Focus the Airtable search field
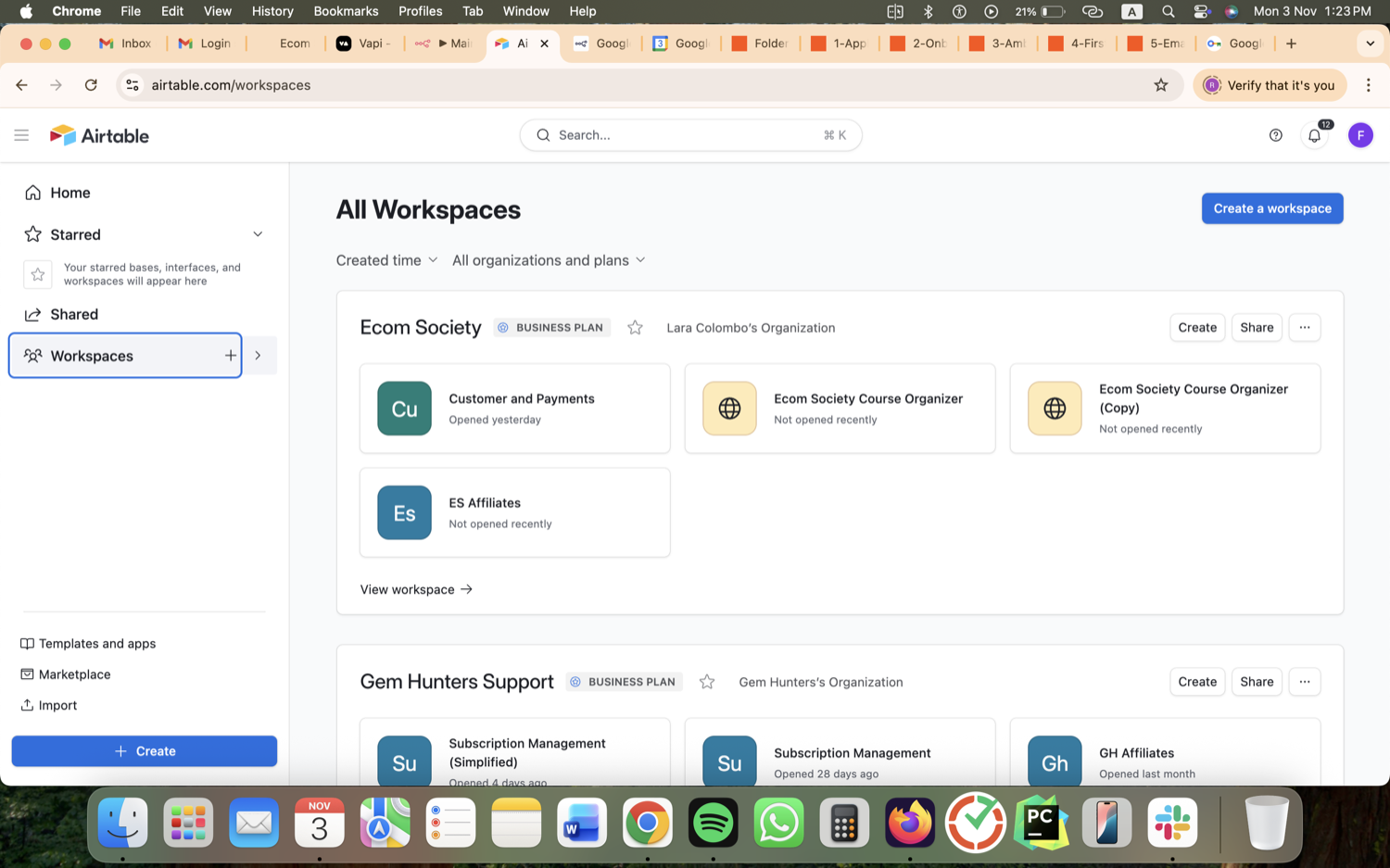The image size is (1390, 868). [690, 135]
